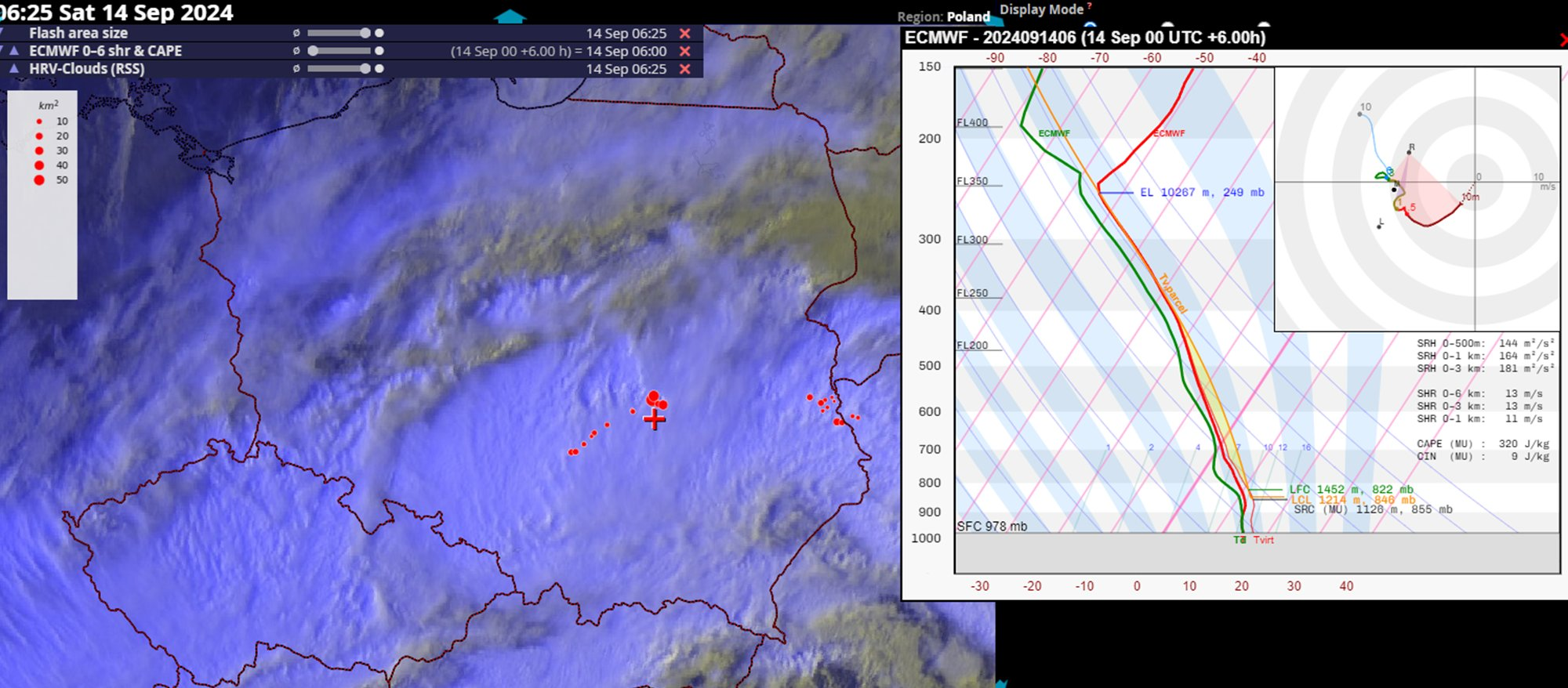Move ECMWF 0–6 shr & CAPE layer up
This screenshot has height=688, width=1568.
pos(14,51)
